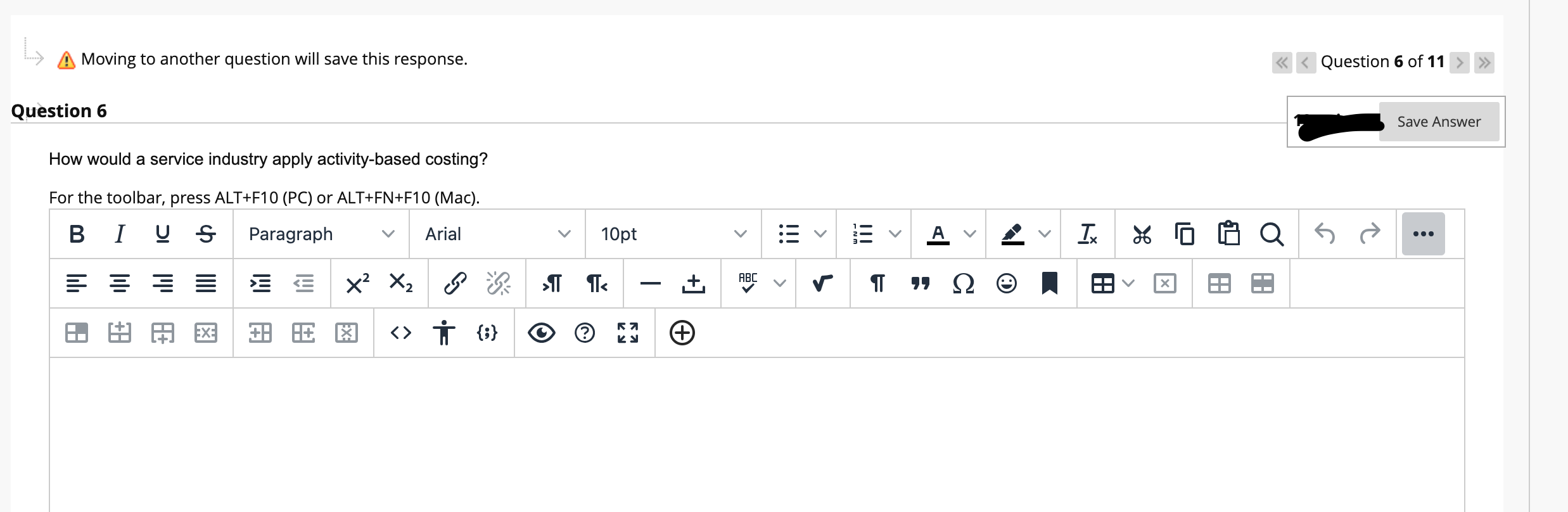Insert a horizontal line

(x=651, y=283)
